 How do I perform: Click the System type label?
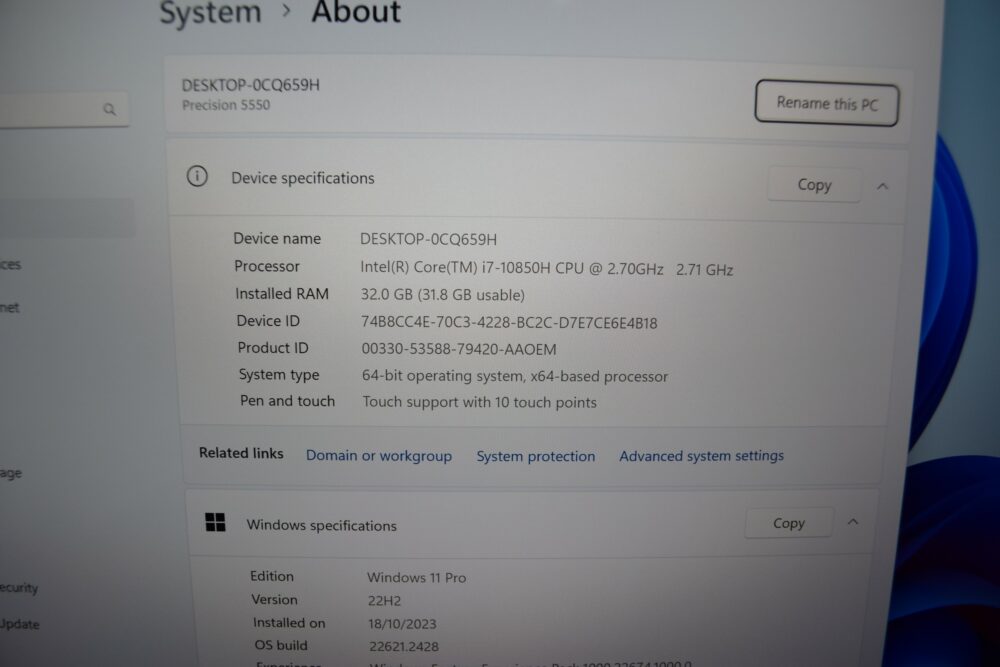279,375
